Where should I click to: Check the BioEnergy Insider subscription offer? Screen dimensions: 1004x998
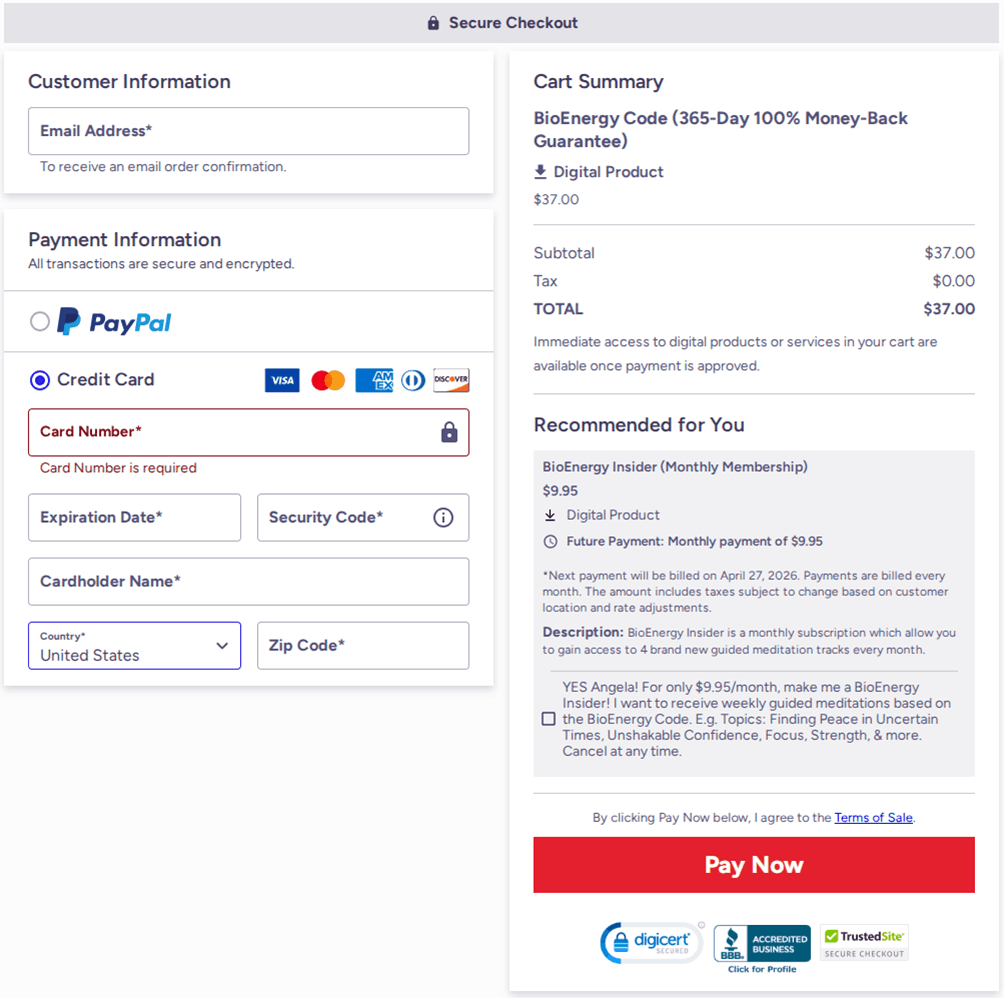548,718
